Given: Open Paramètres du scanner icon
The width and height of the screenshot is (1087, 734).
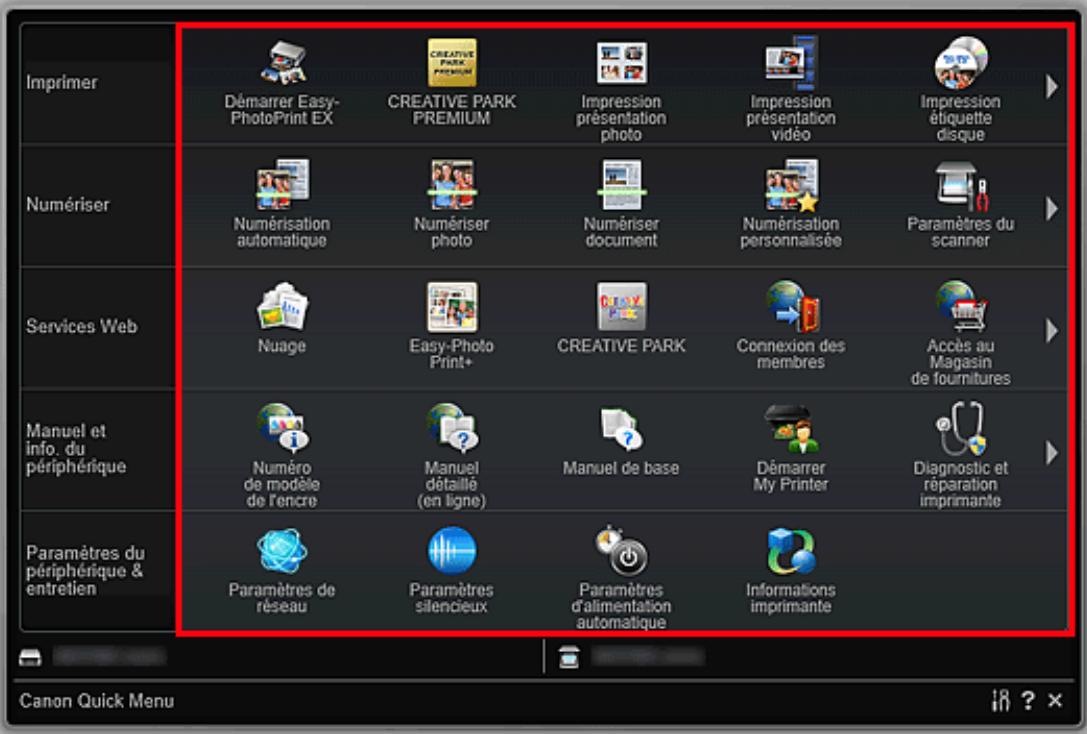Looking at the screenshot, I should tap(960, 186).
